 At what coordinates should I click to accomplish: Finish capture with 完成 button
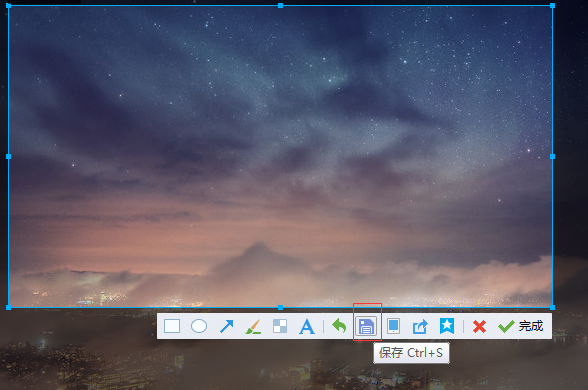coord(520,326)
